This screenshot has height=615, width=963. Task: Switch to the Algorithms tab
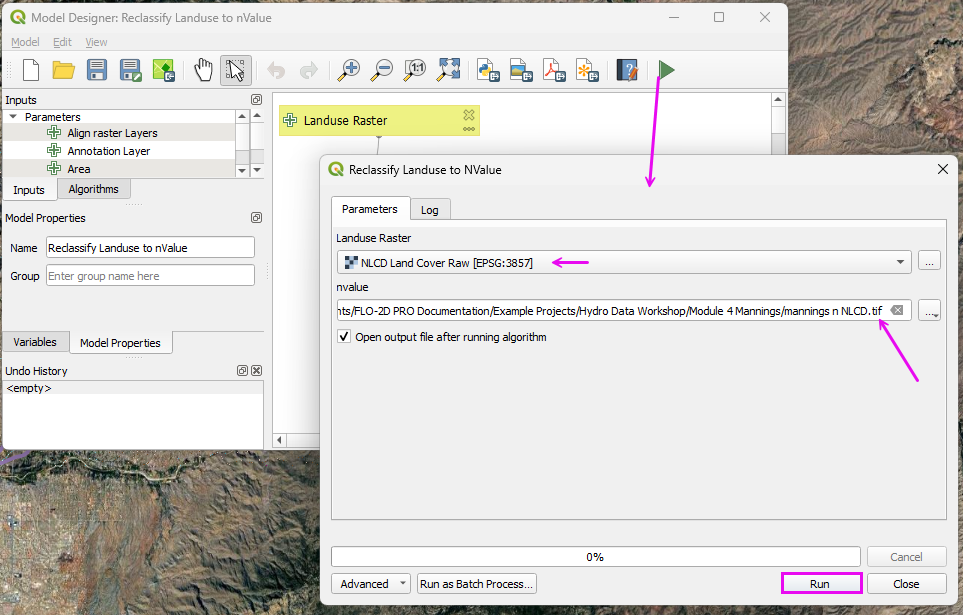94,189
